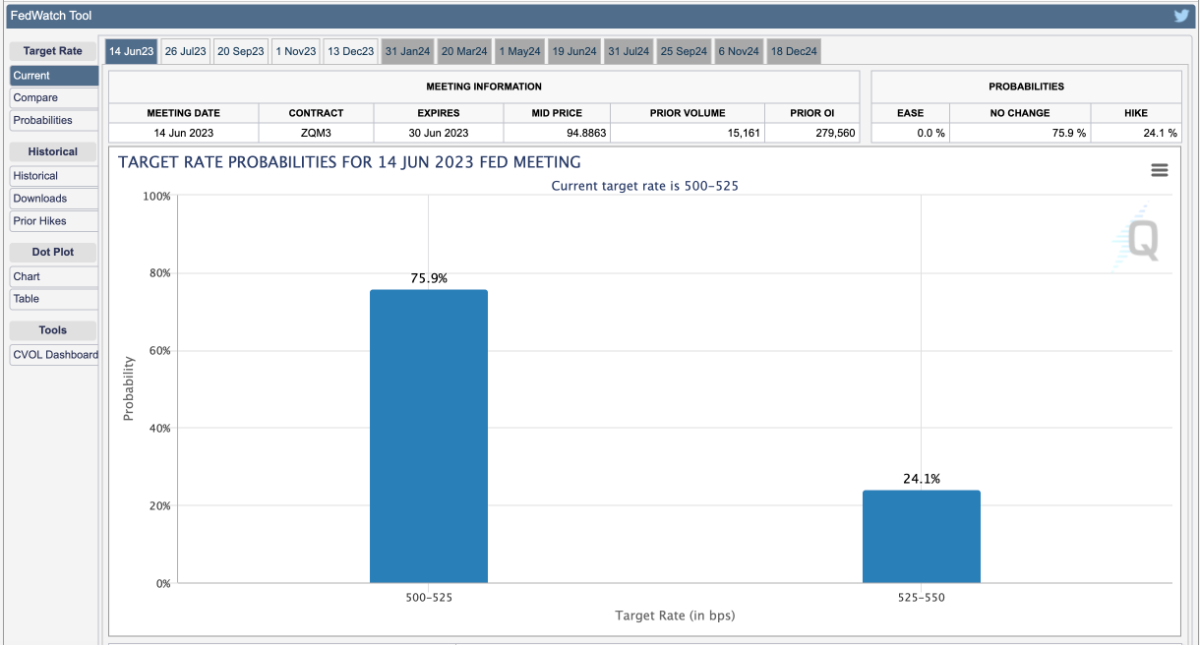Open the Probabilities sidebar item
This screenshot has height=645, width=1200.
coord(54,120)
